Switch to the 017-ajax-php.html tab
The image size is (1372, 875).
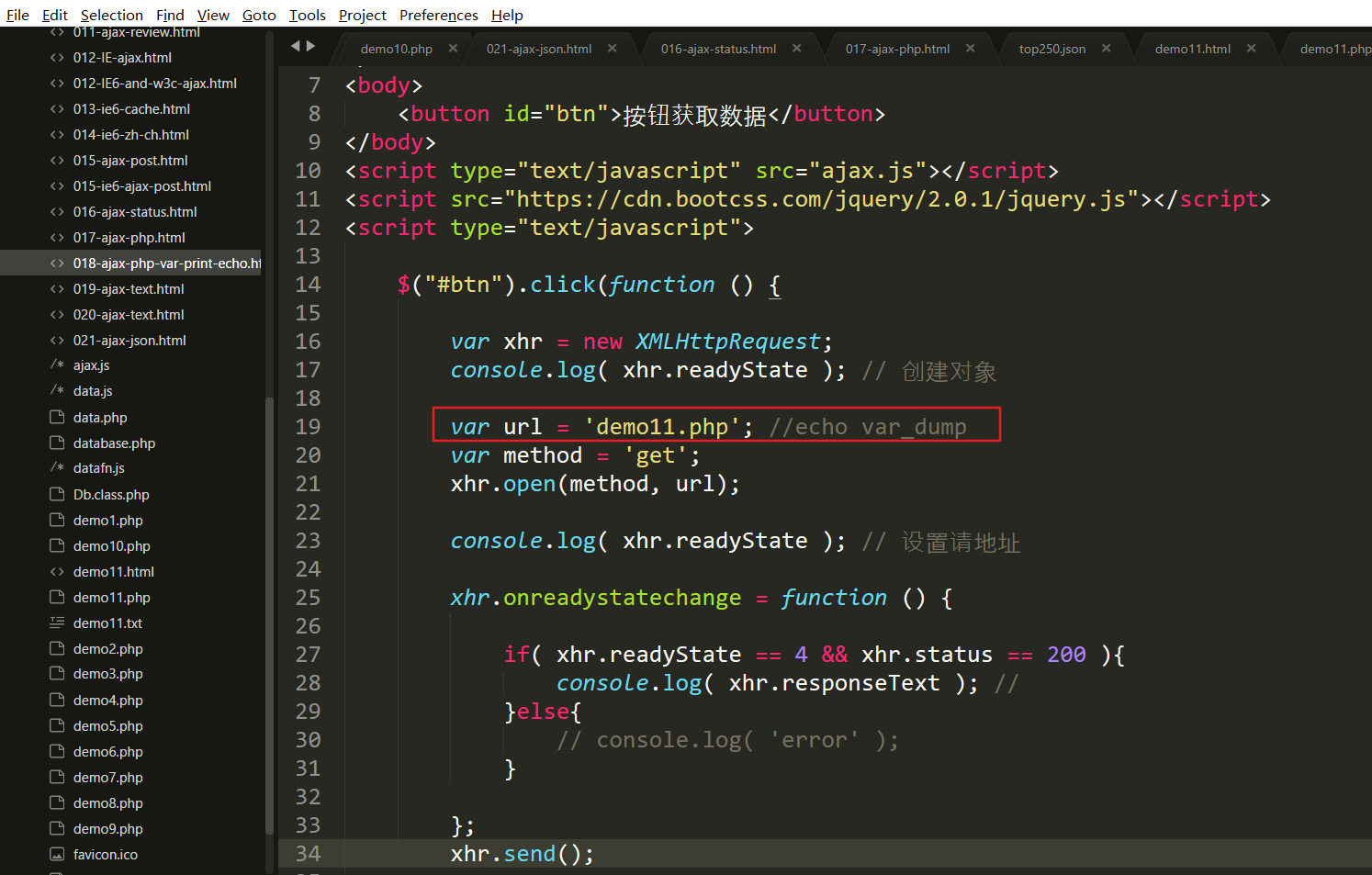point(897,49)
